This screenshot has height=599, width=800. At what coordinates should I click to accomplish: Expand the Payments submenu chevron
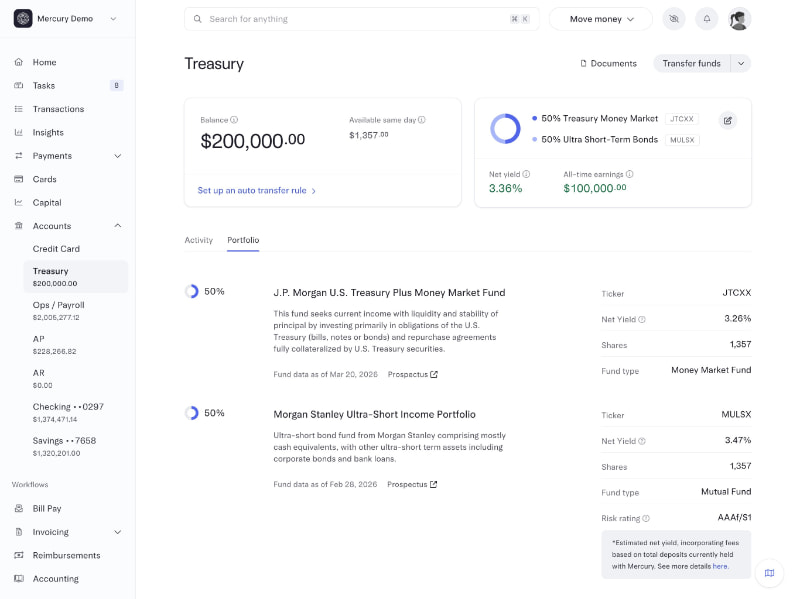[118, 156]
